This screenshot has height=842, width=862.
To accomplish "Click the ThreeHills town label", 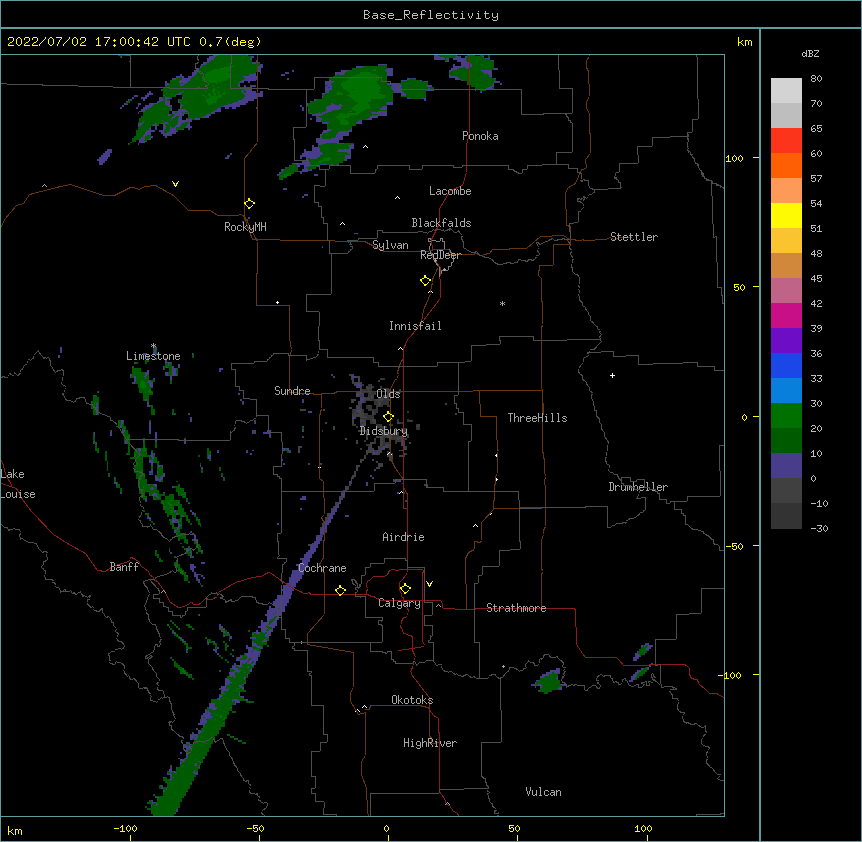I will [537, 418].
